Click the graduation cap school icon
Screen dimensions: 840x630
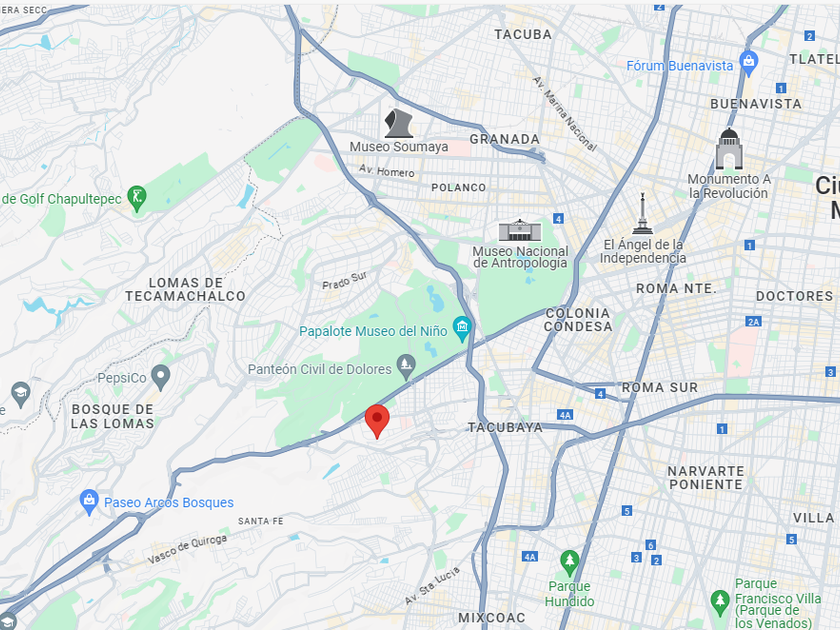tap(20, 395)
